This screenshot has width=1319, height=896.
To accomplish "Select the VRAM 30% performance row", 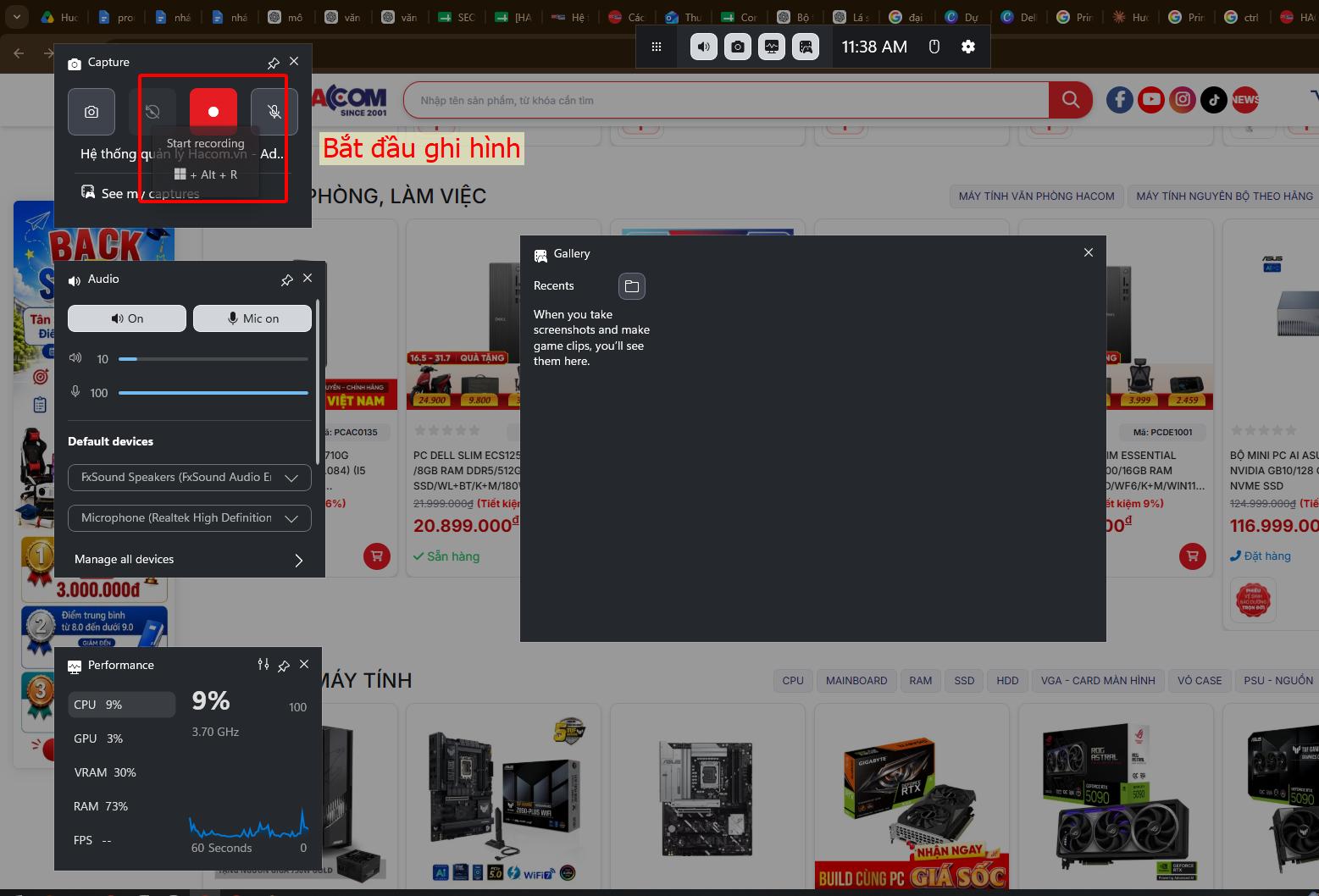I will pyautogui.click(x=122, y=772).
